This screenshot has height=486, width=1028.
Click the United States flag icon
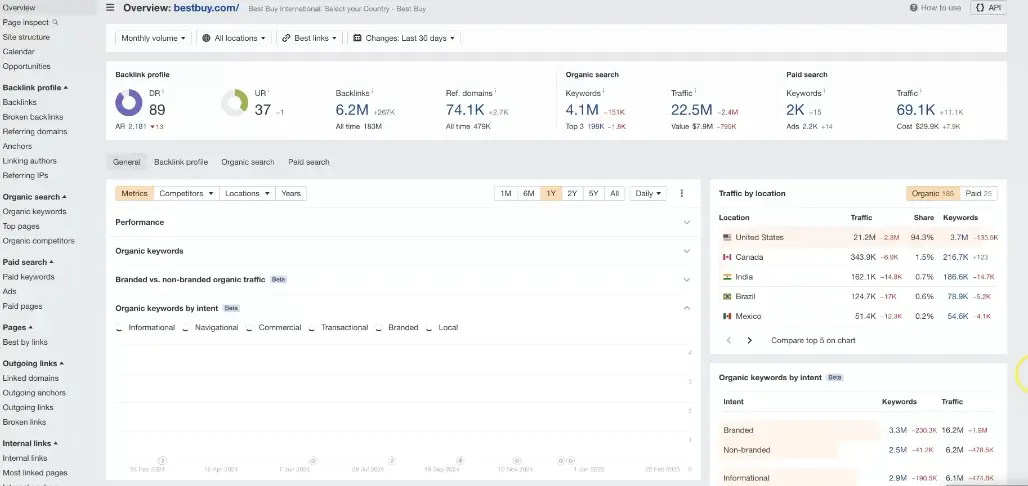tap(726, 237)
